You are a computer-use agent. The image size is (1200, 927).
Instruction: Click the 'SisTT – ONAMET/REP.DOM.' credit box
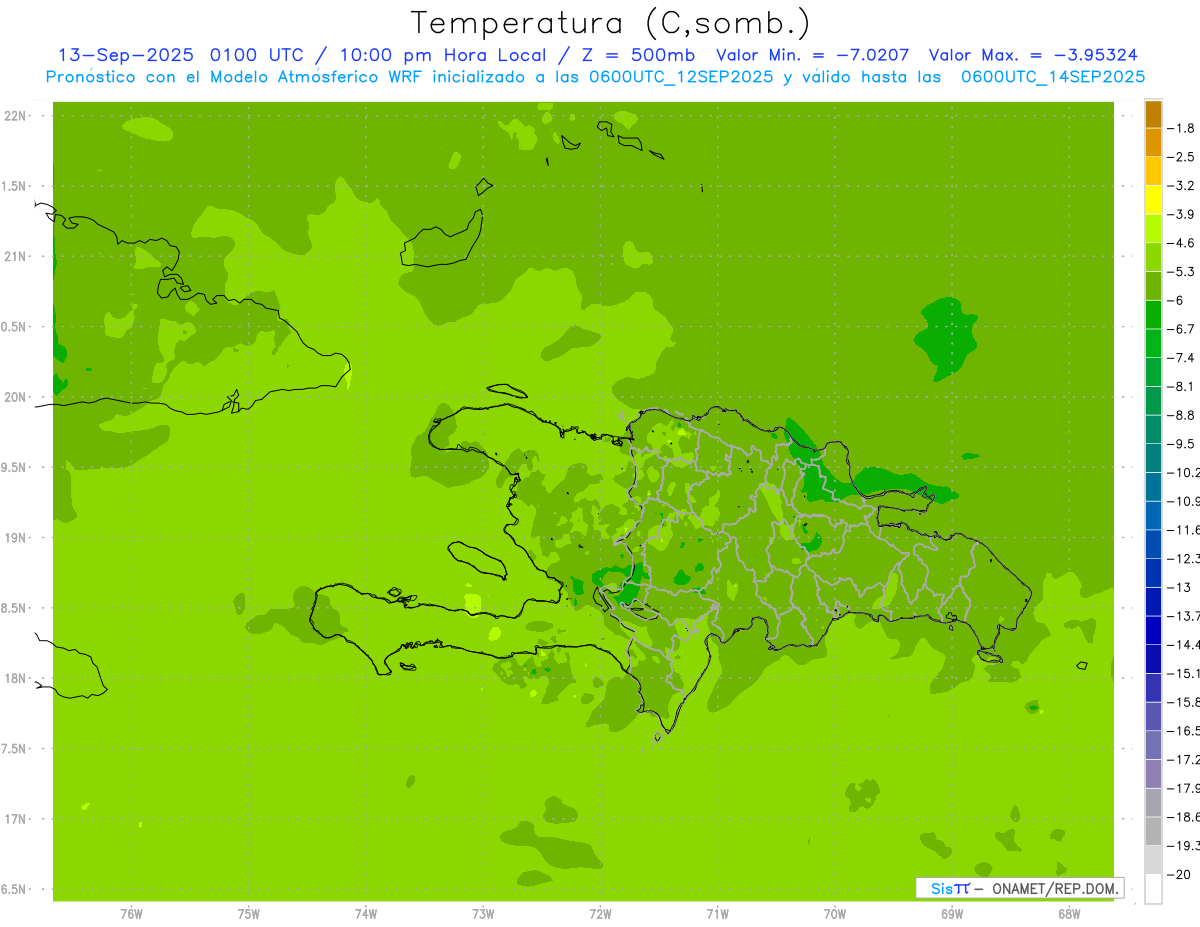point(1019,888)
